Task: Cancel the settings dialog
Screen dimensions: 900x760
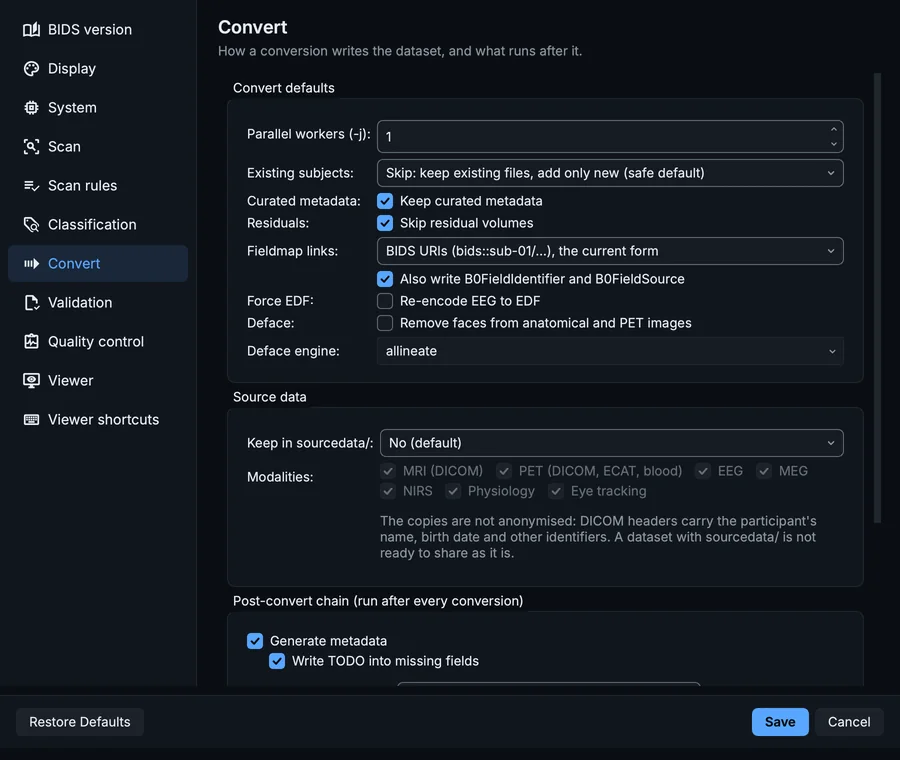Action: point(849,722)
